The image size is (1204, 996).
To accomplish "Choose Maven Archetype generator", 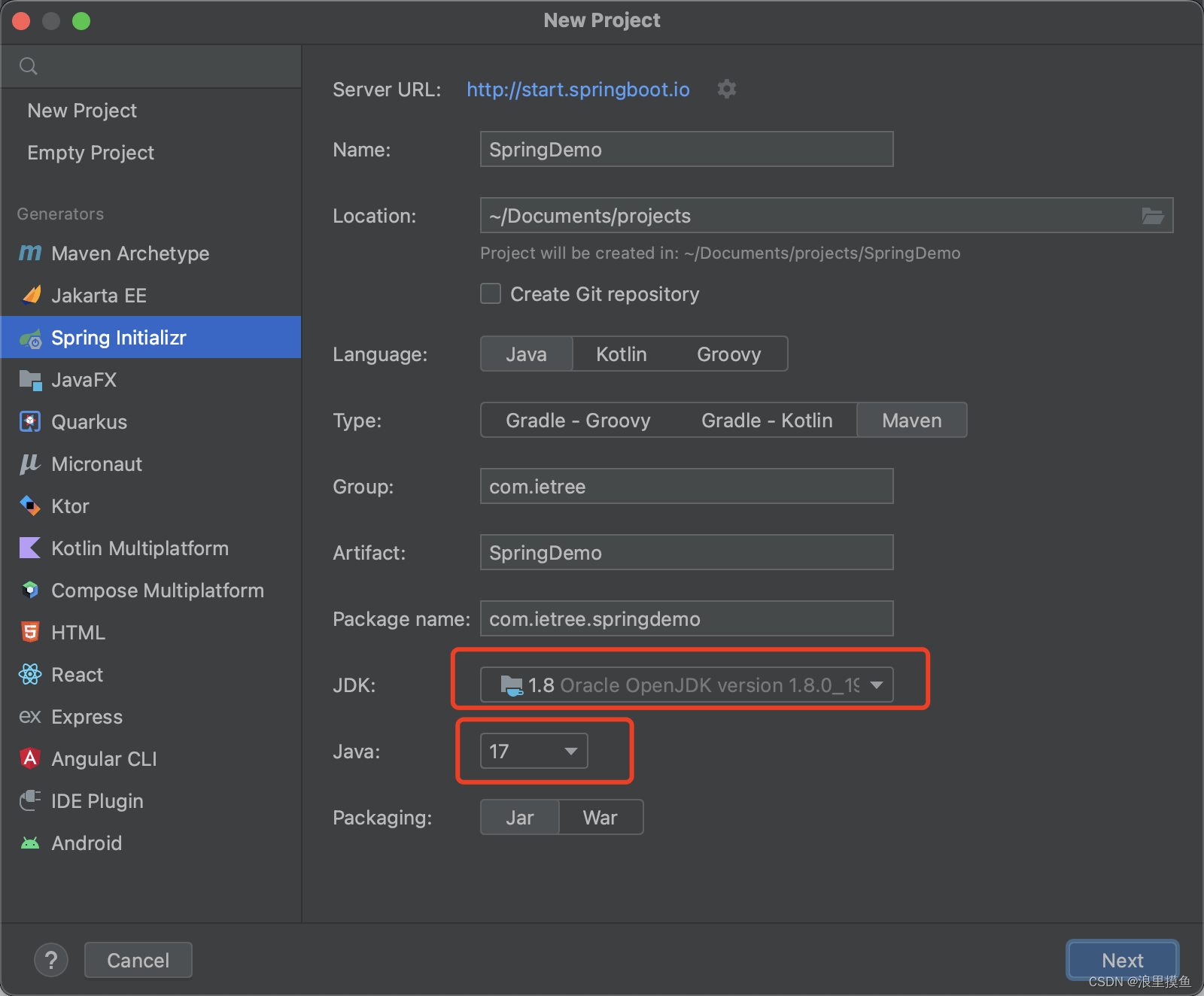I will [130, 254].
